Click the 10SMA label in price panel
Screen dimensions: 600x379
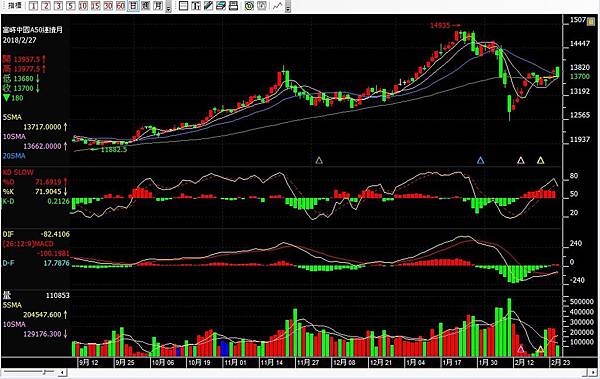[x=14, y=137]
